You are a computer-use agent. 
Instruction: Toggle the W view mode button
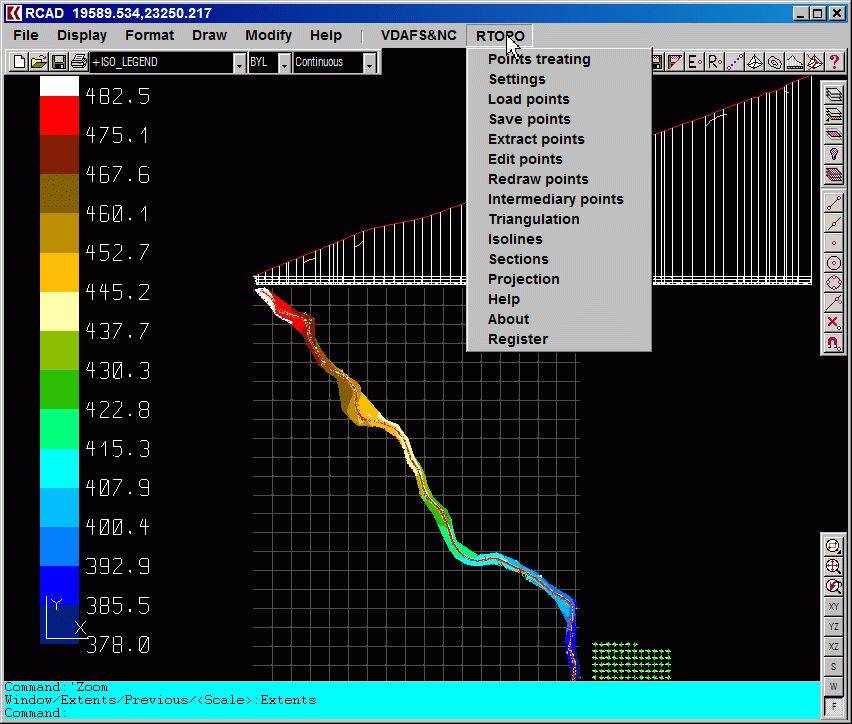[x=833, y=687]
